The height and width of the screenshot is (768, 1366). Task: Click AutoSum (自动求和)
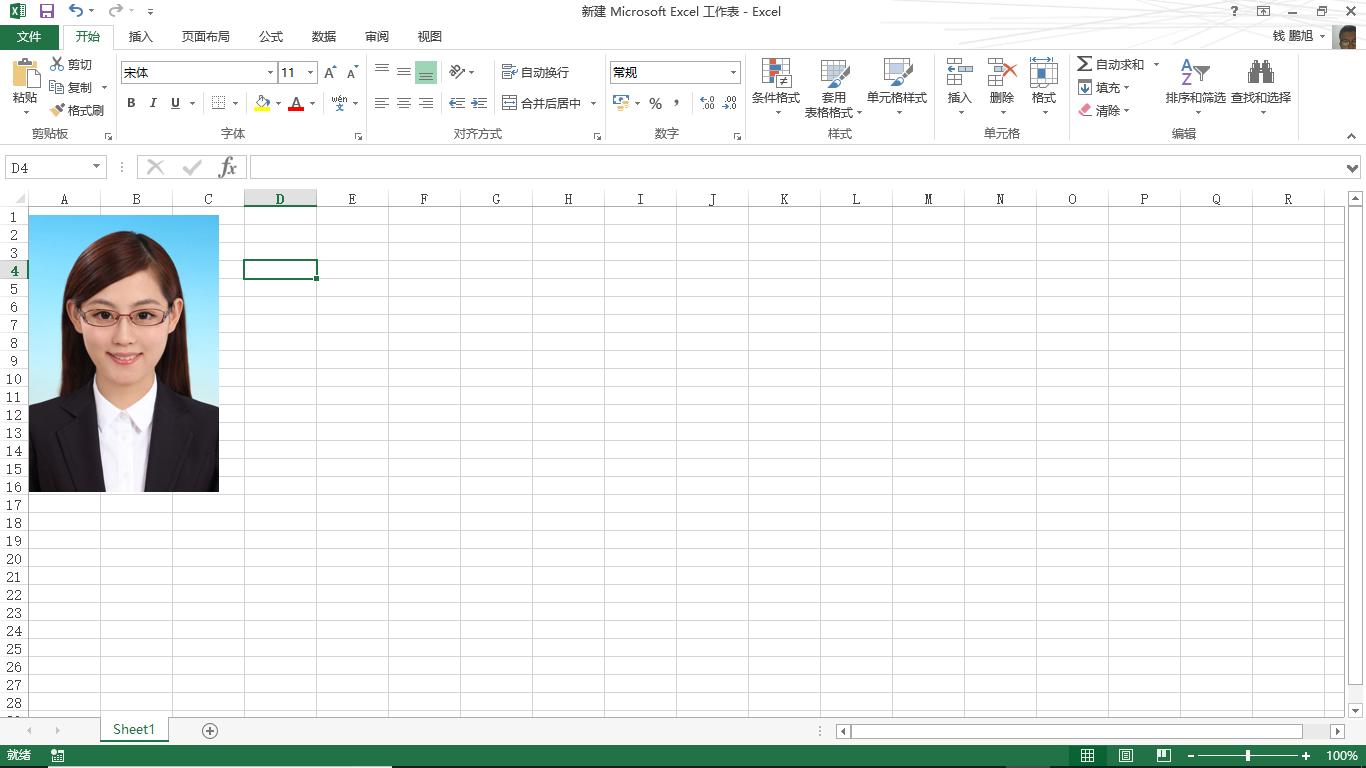(1110, 63)
